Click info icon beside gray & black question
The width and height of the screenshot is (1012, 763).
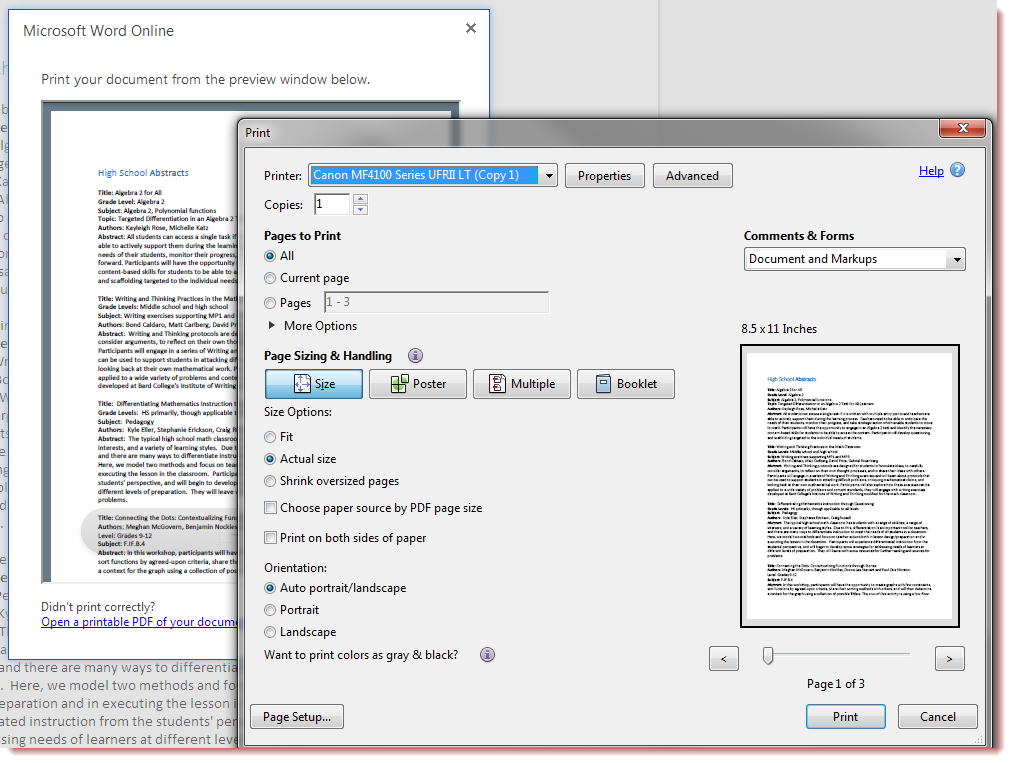click(x=487, y=655)
